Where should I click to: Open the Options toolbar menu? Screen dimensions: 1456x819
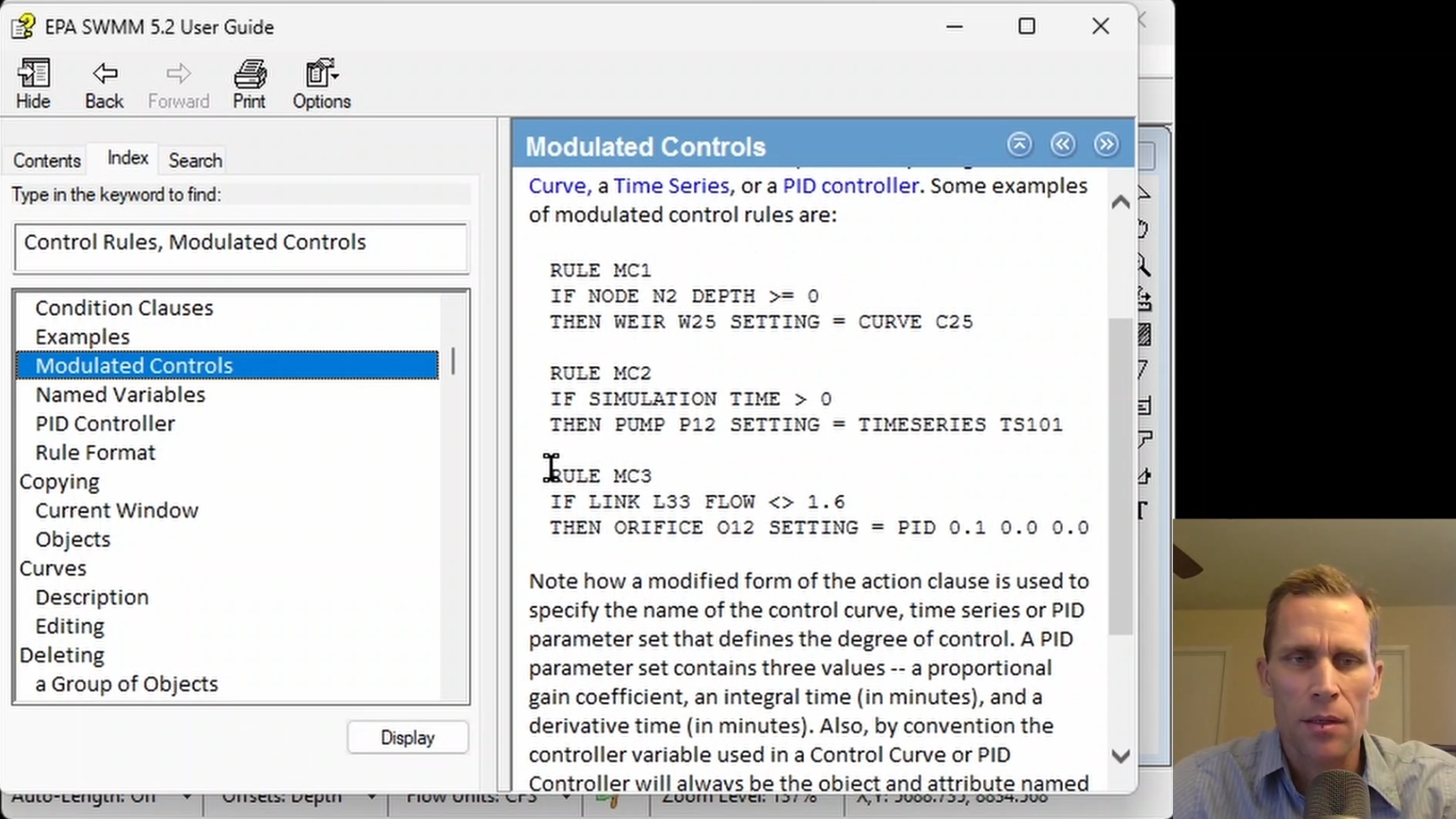pyautogui.click(x=321, y=84)
